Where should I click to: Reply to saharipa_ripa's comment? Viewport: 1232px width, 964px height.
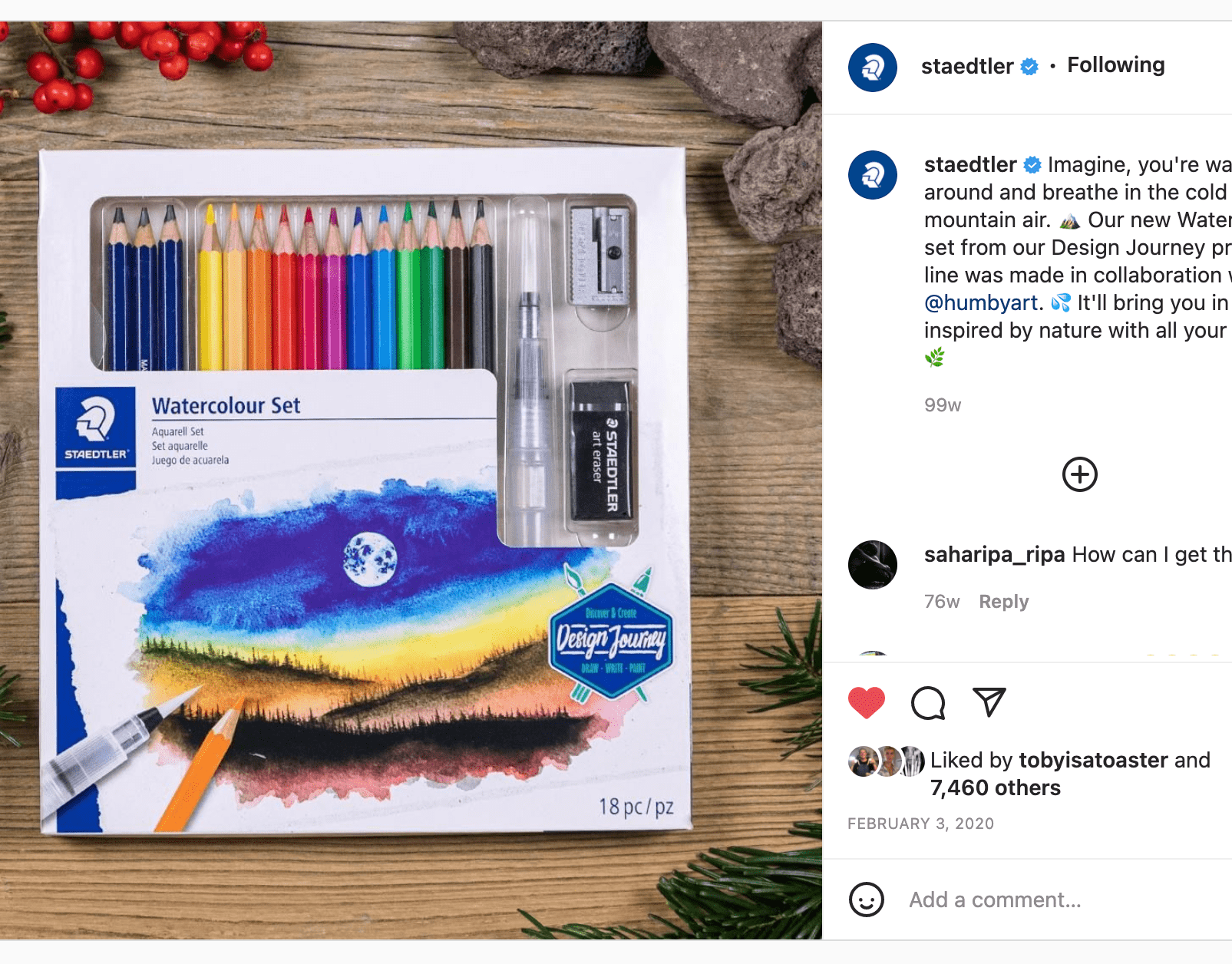point(1003,602)
